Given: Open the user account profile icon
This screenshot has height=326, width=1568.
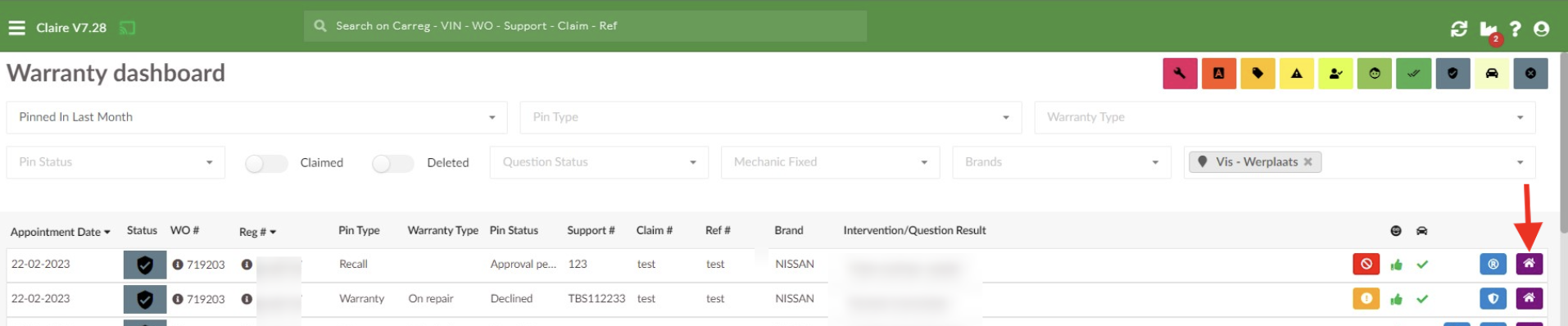Looking at the screenshot, I should click(x=1541, y=29).
